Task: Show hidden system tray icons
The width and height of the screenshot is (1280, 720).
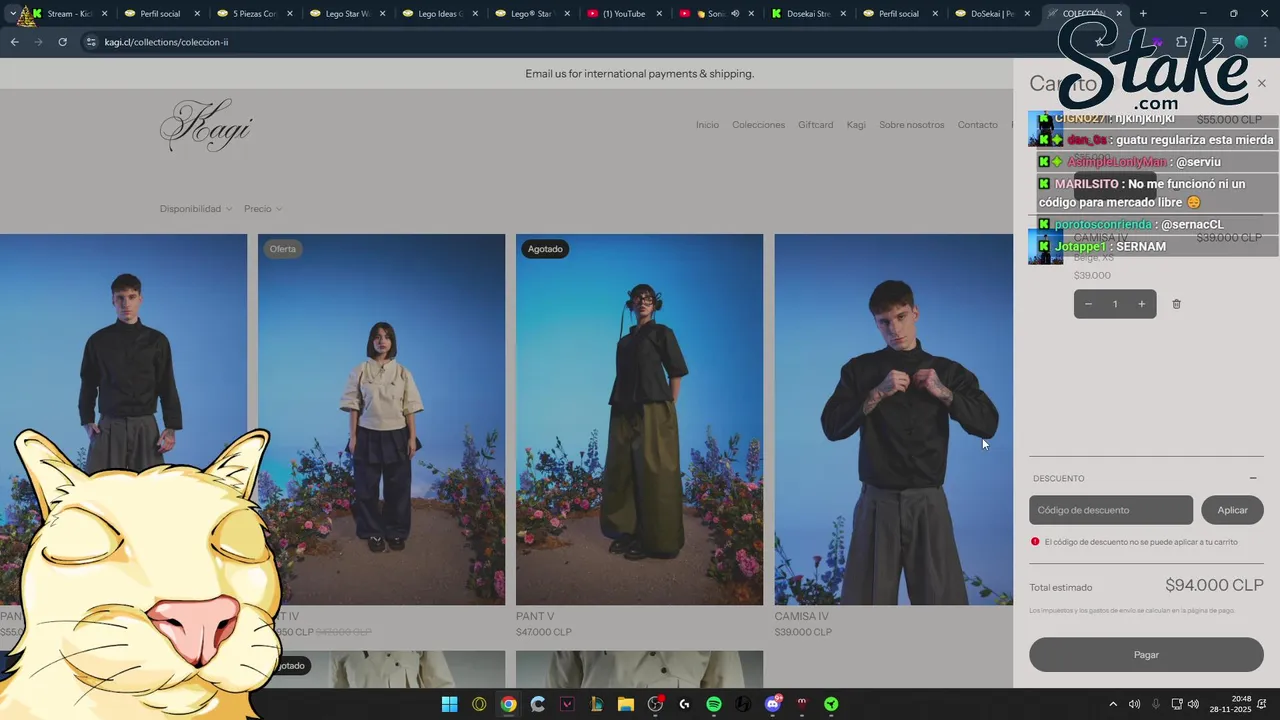Action: click(1112, 704)
